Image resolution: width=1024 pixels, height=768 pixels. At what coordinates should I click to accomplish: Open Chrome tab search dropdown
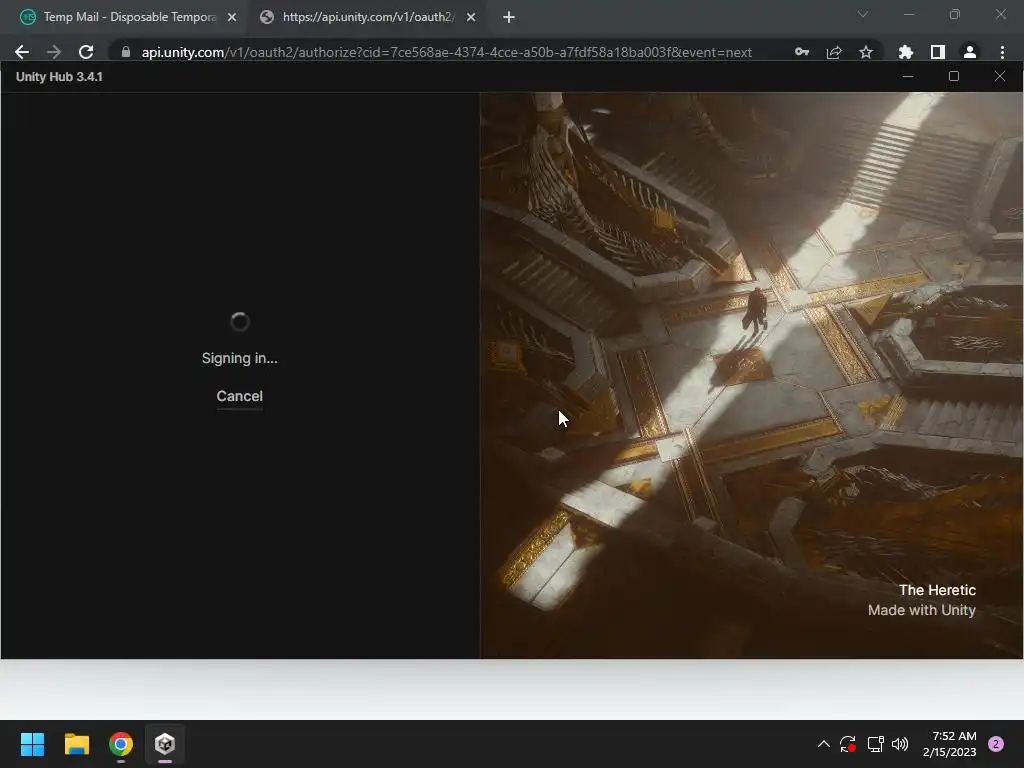coord(863,14)
